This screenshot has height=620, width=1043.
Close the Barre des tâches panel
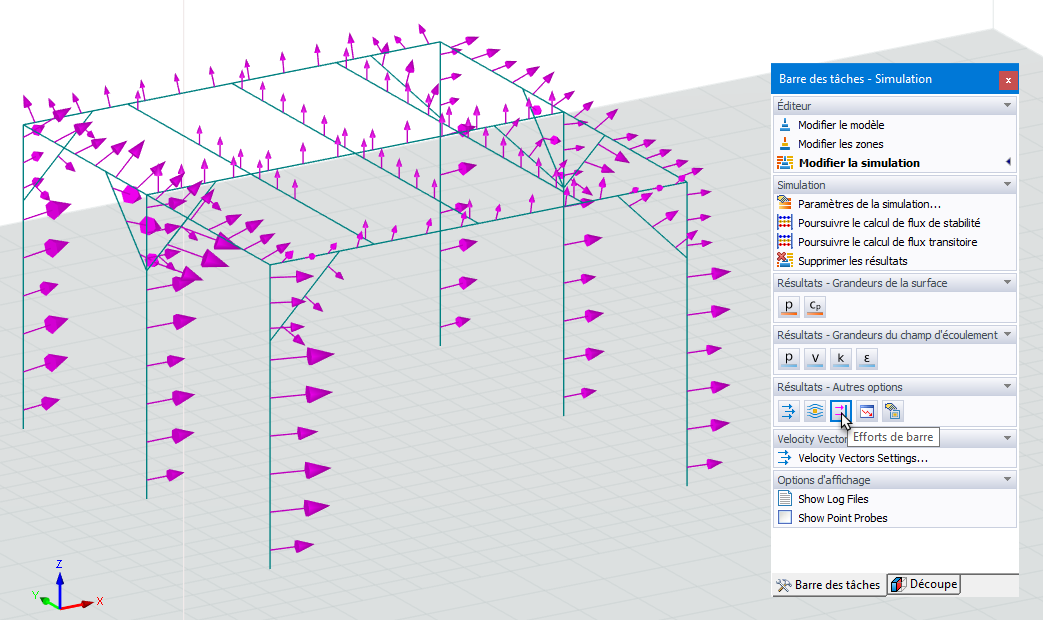coord(1008,80)
